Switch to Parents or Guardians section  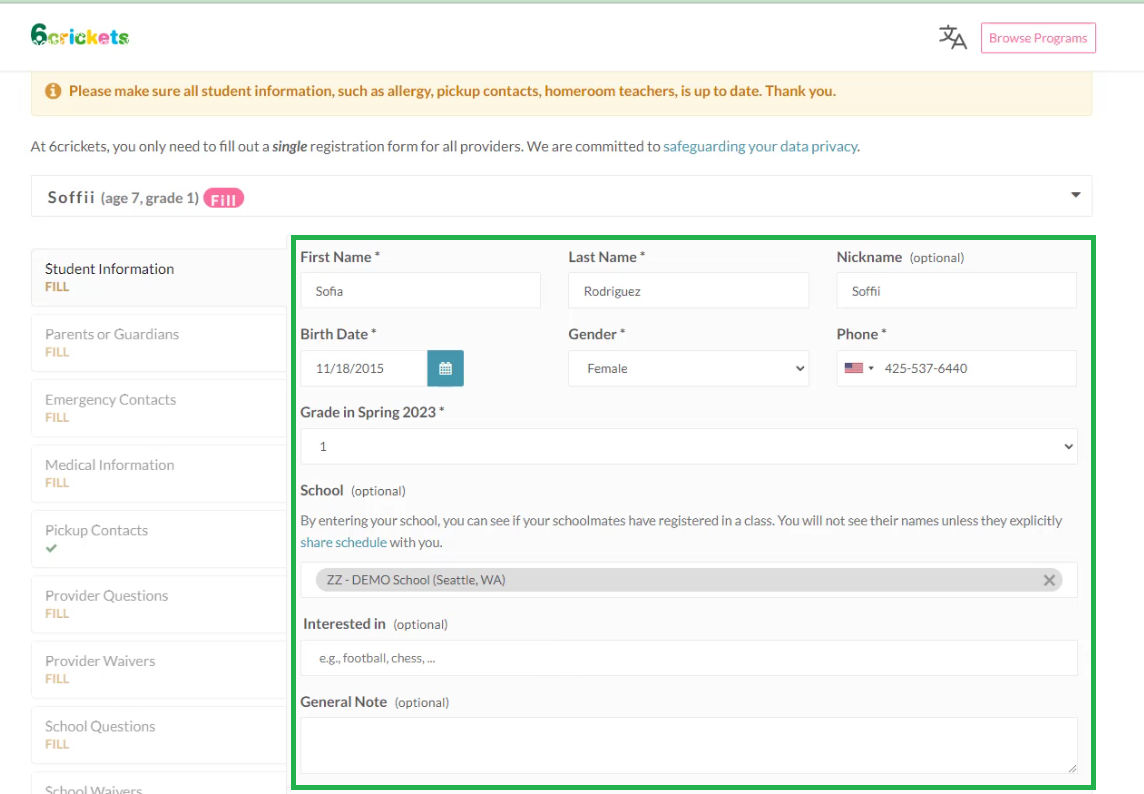[x=112, y=334]
